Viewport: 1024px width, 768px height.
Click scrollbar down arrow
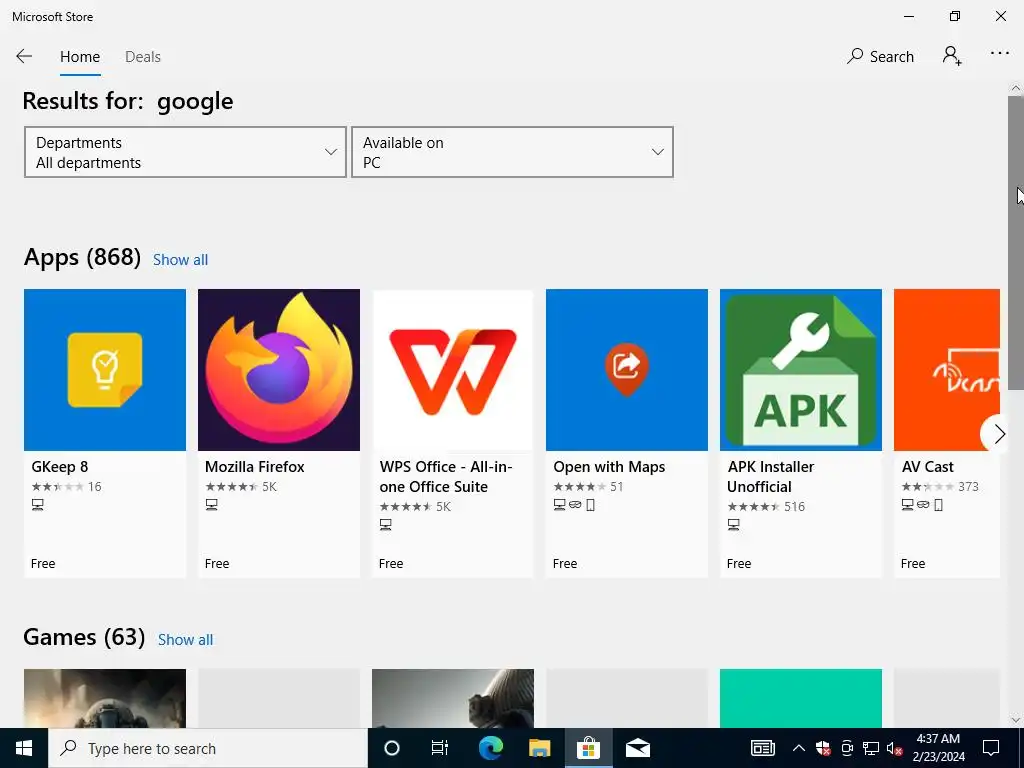(x=1016, y=720)
